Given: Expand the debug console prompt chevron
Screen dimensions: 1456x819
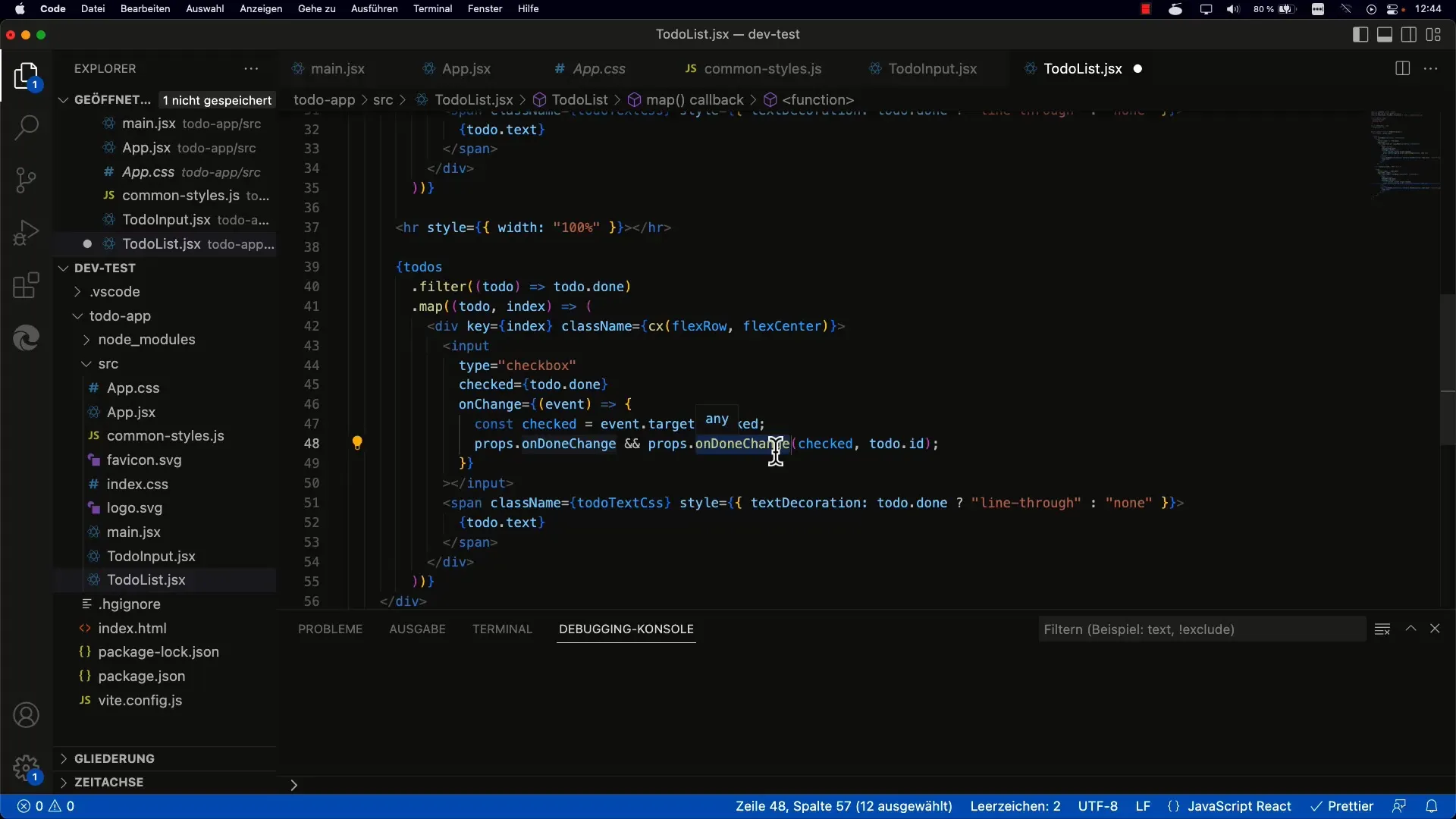Looking at the screenshot, I should click(293, 785).
